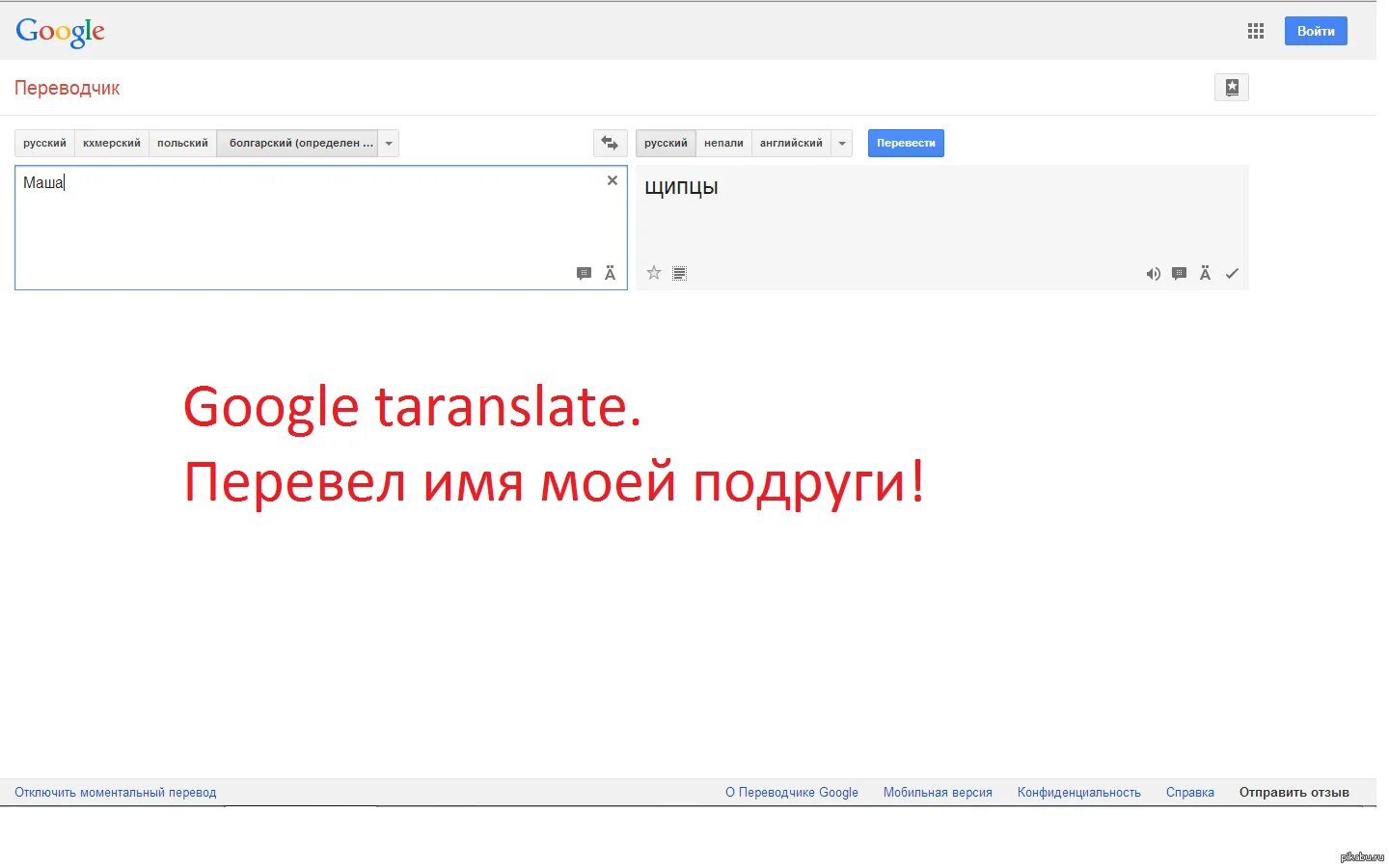Open the Google apps grid
Screen dimensions: 1389x868
point(1255,31)
